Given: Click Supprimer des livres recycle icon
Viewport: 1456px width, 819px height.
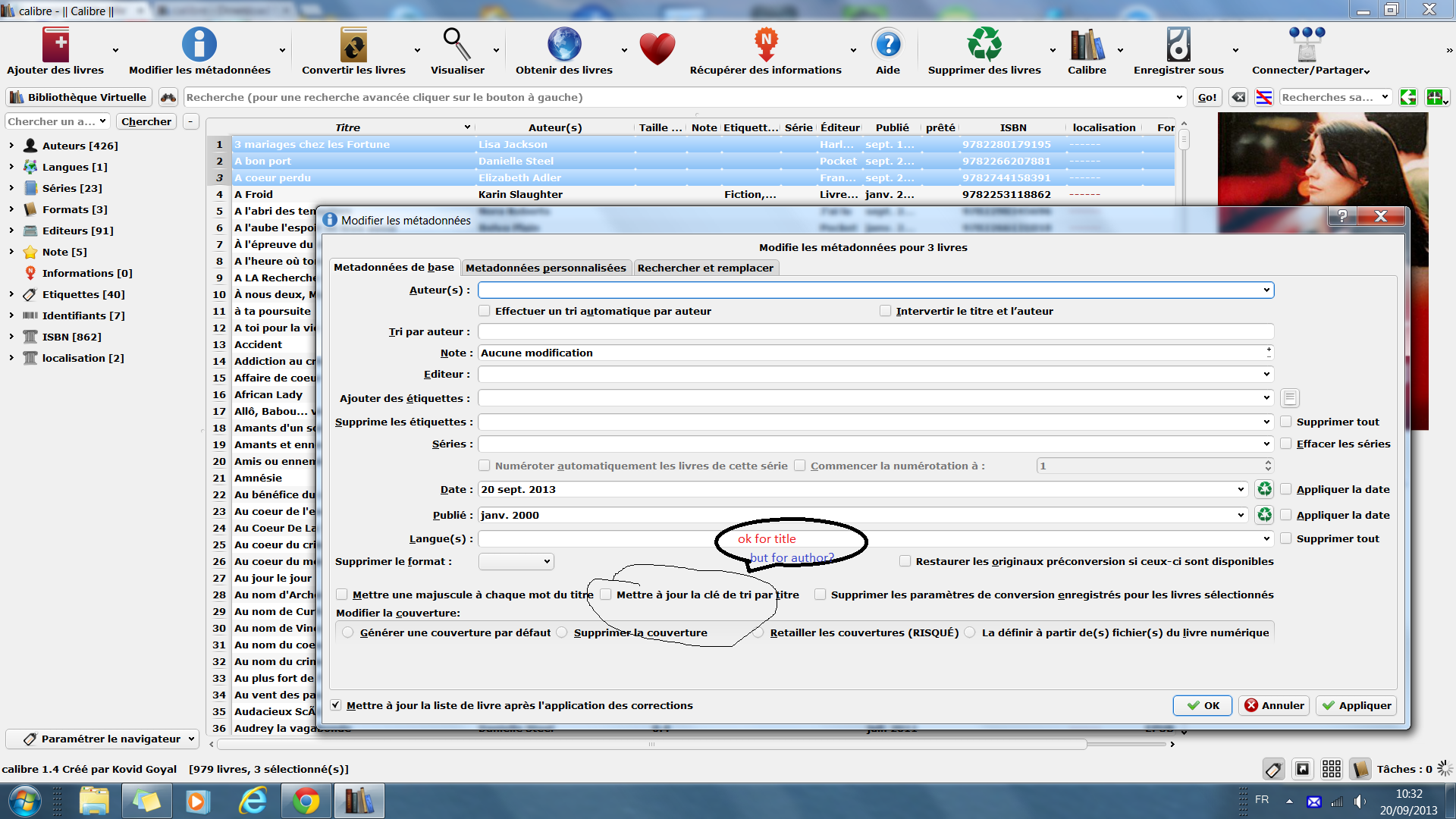Looking at the screenshot, I should click(x=984, y=45).
